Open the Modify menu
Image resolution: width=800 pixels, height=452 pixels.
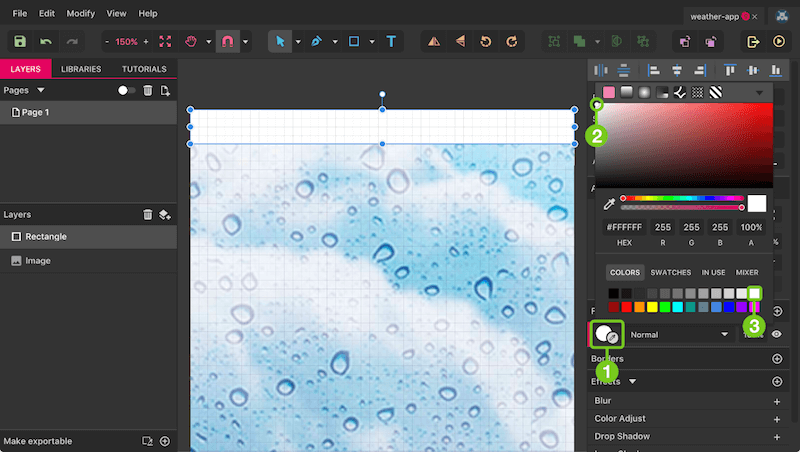pyautogui.click(x=81, y=13)
